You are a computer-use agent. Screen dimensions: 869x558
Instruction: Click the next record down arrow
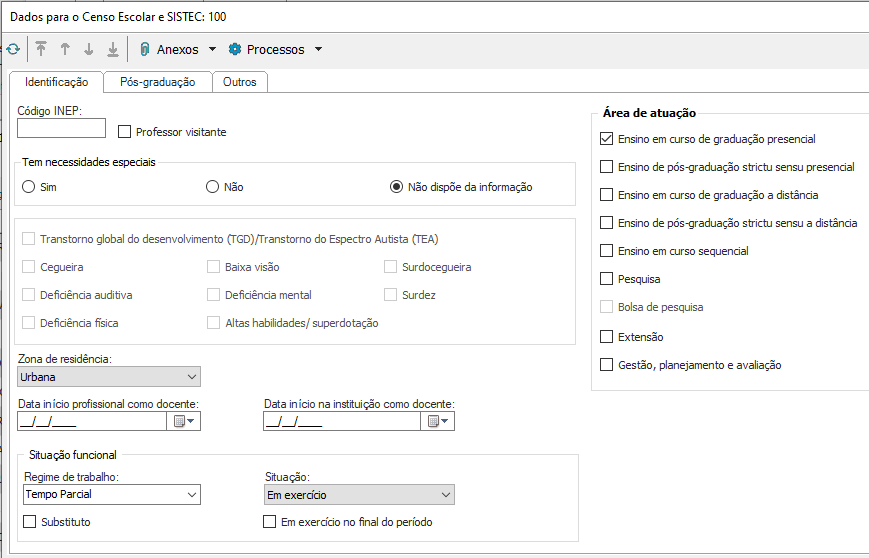coord(89,49)
